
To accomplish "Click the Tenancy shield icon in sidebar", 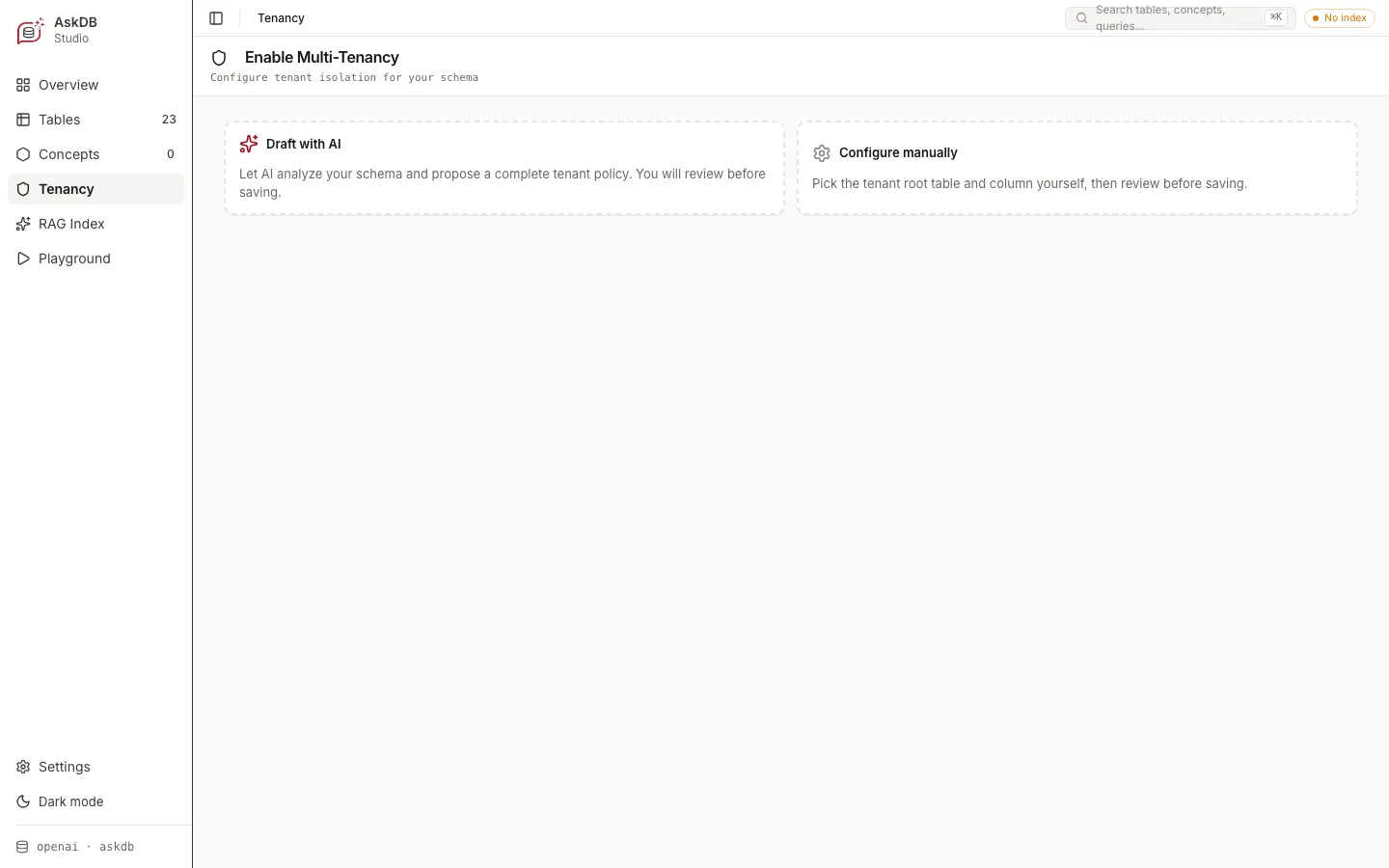I will coord(23,189).
